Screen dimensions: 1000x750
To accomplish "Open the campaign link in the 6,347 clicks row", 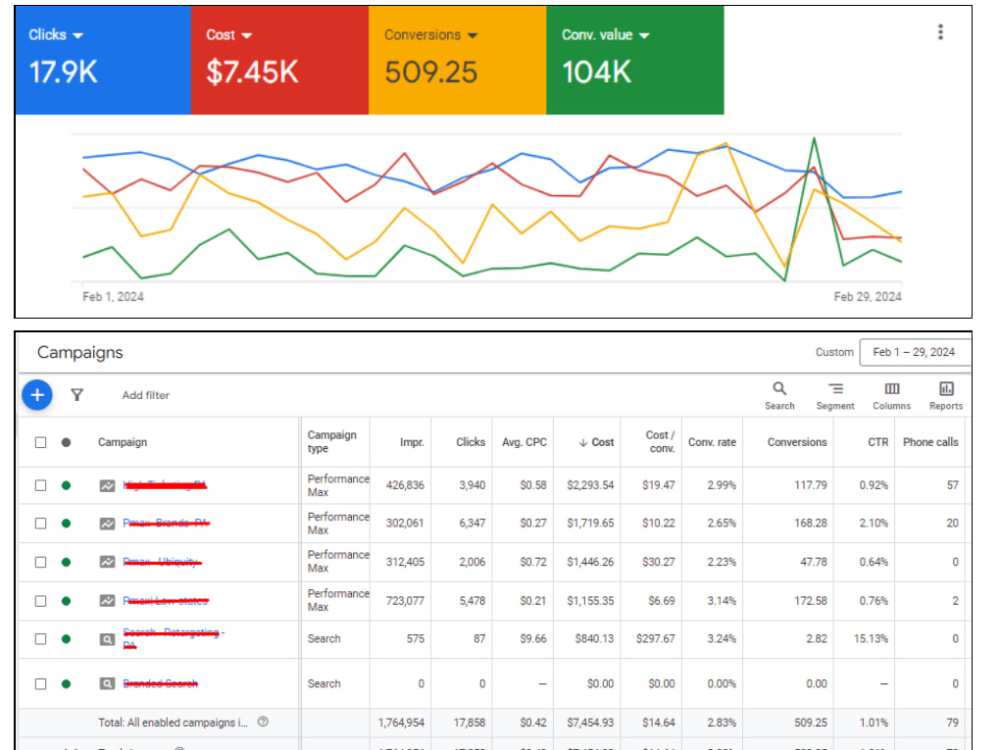I will coord(166,524).
